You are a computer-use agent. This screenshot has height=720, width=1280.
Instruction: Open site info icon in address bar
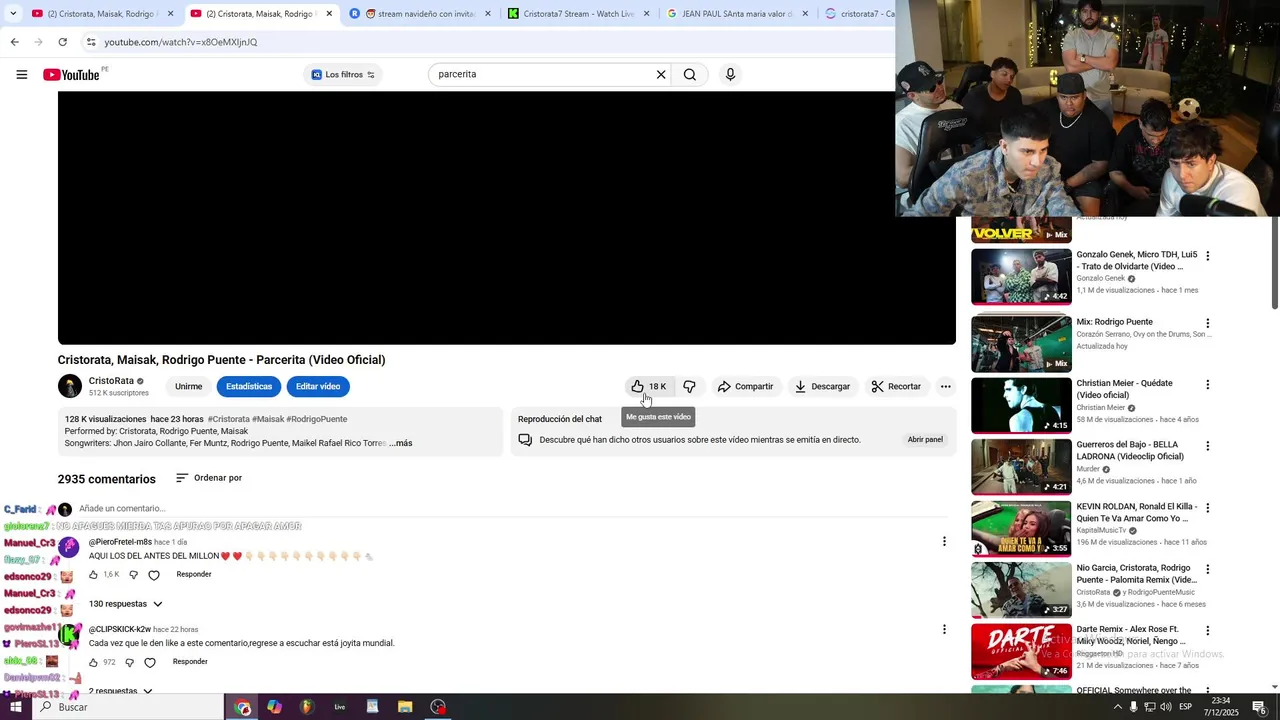91,42
